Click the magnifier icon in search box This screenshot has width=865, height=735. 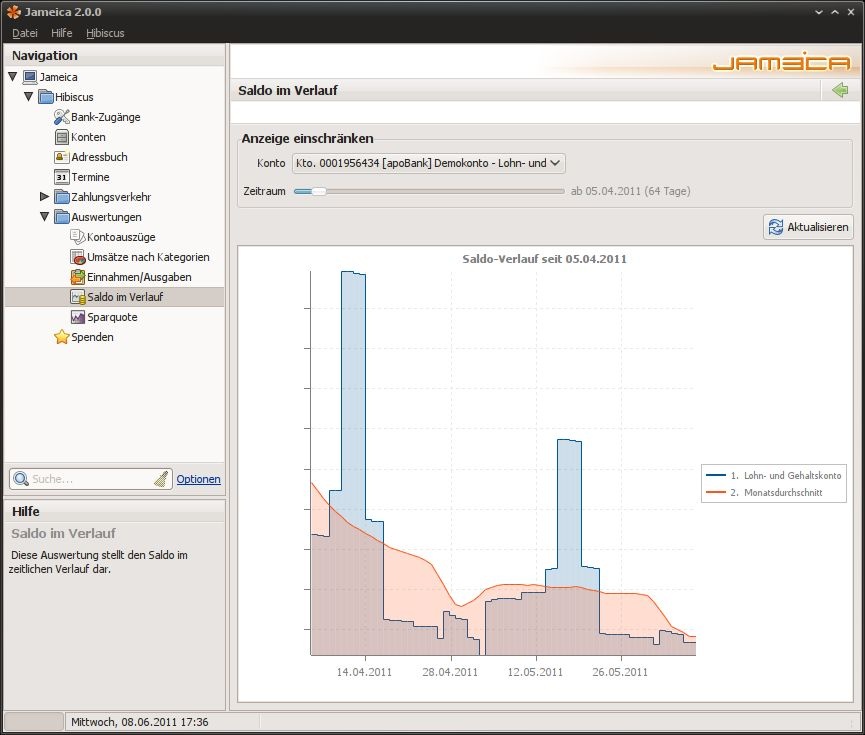[21, 479]
